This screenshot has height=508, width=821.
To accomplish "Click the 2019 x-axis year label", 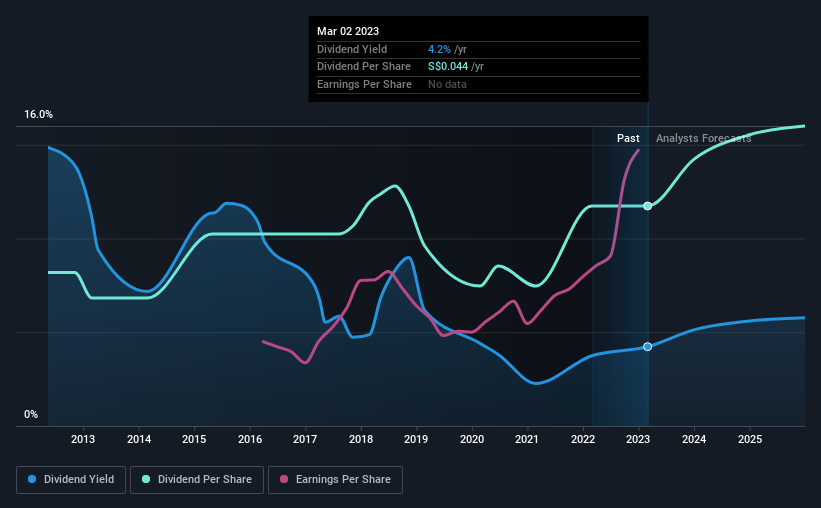I will 416,439.
